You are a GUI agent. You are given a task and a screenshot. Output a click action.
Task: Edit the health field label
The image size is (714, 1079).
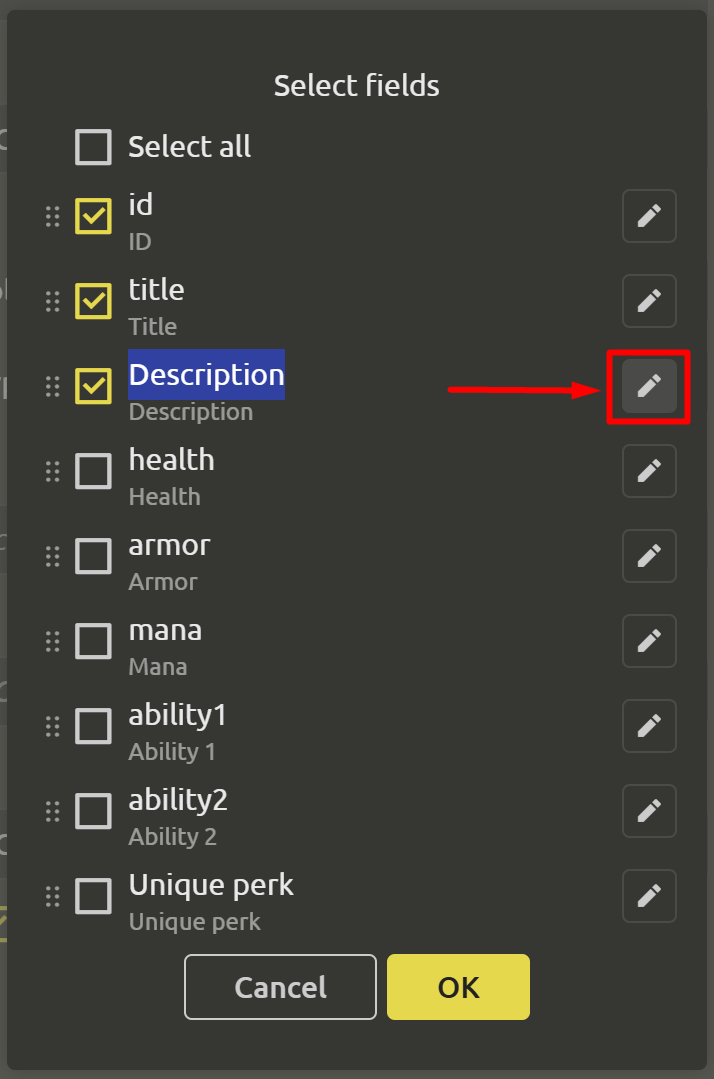coord(649,471)
